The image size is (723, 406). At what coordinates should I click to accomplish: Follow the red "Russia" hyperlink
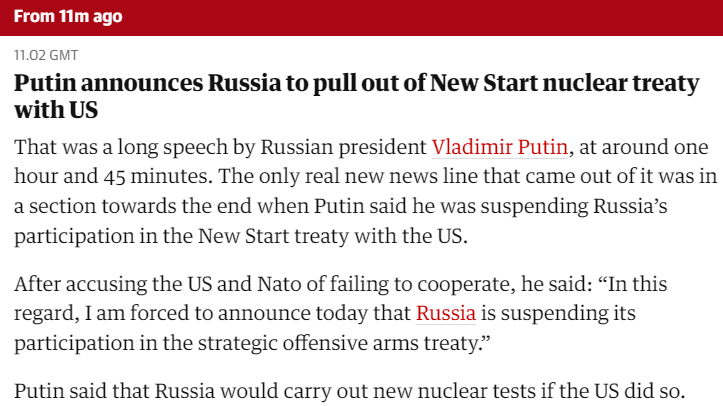pyautogui.click(x=445, y=315)
